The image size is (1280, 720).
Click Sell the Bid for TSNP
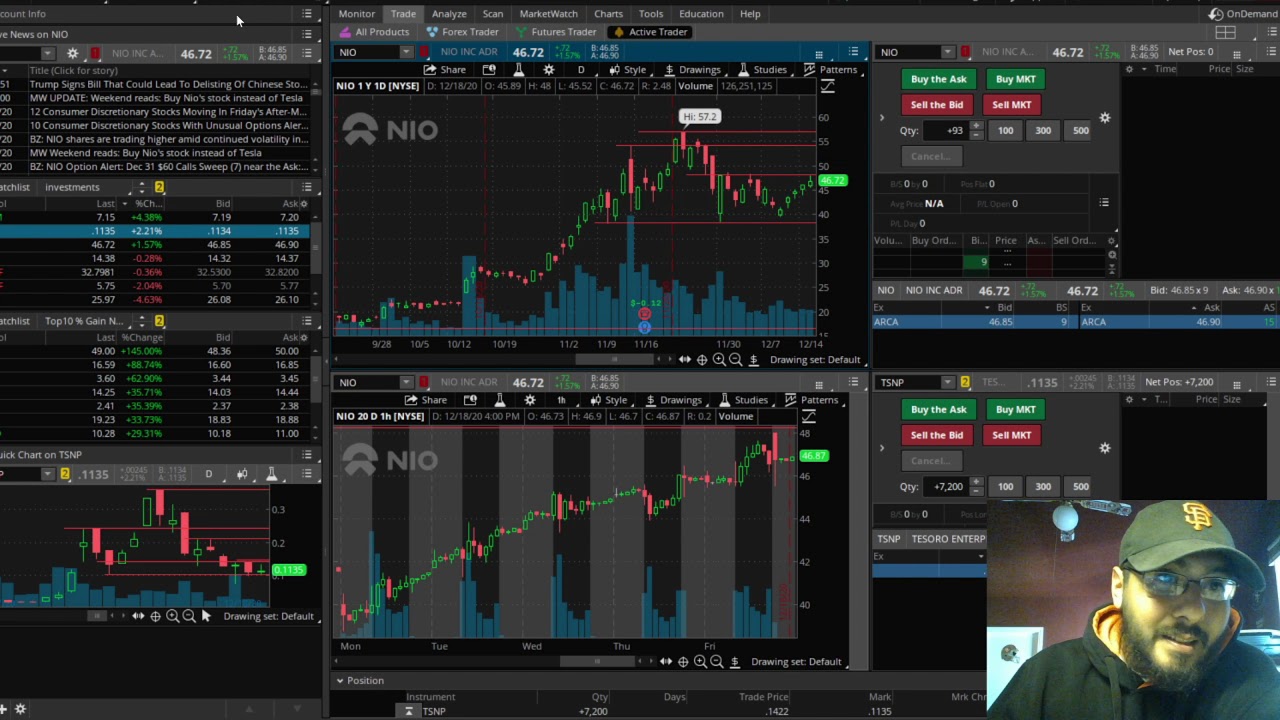pos(937,435)
